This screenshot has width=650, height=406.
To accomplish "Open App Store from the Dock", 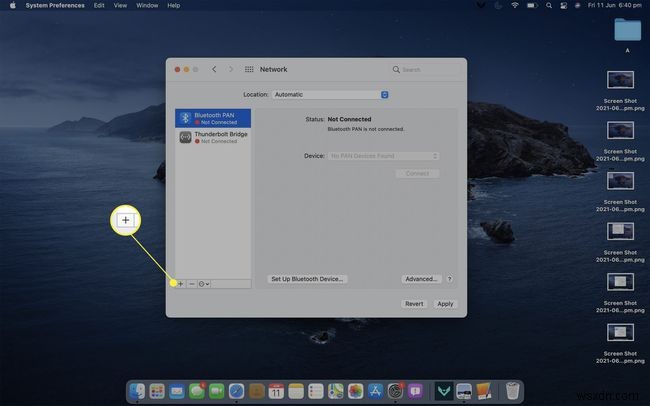I will [x=375, y=391].
